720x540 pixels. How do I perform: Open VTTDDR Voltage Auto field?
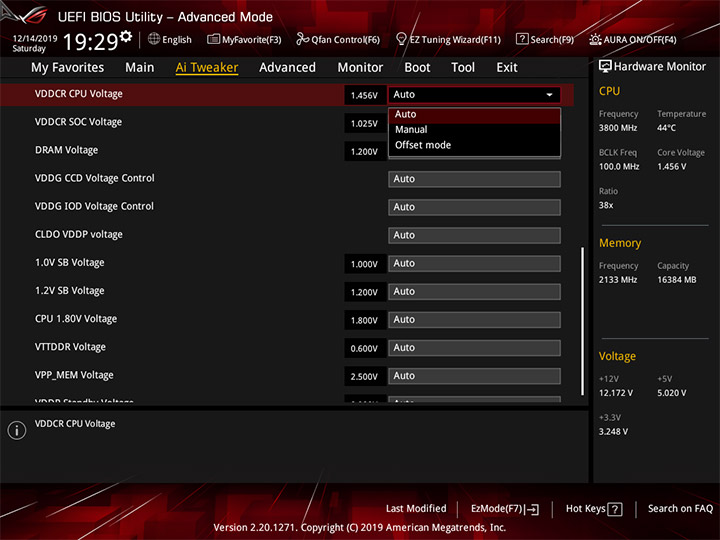tap(474, 348)
